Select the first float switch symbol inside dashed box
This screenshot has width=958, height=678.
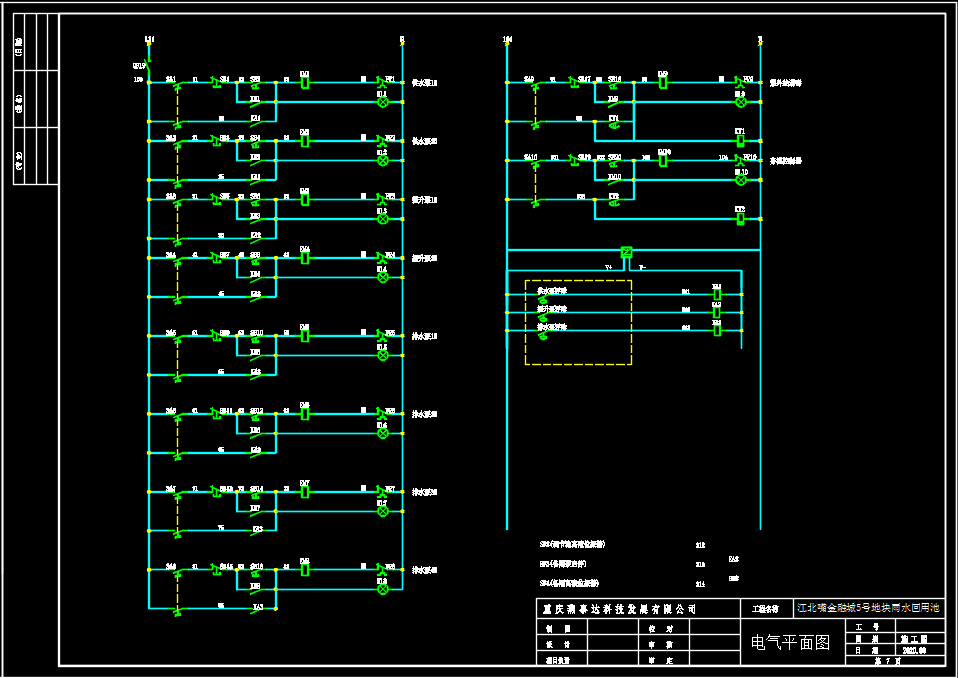coord(543,300)
